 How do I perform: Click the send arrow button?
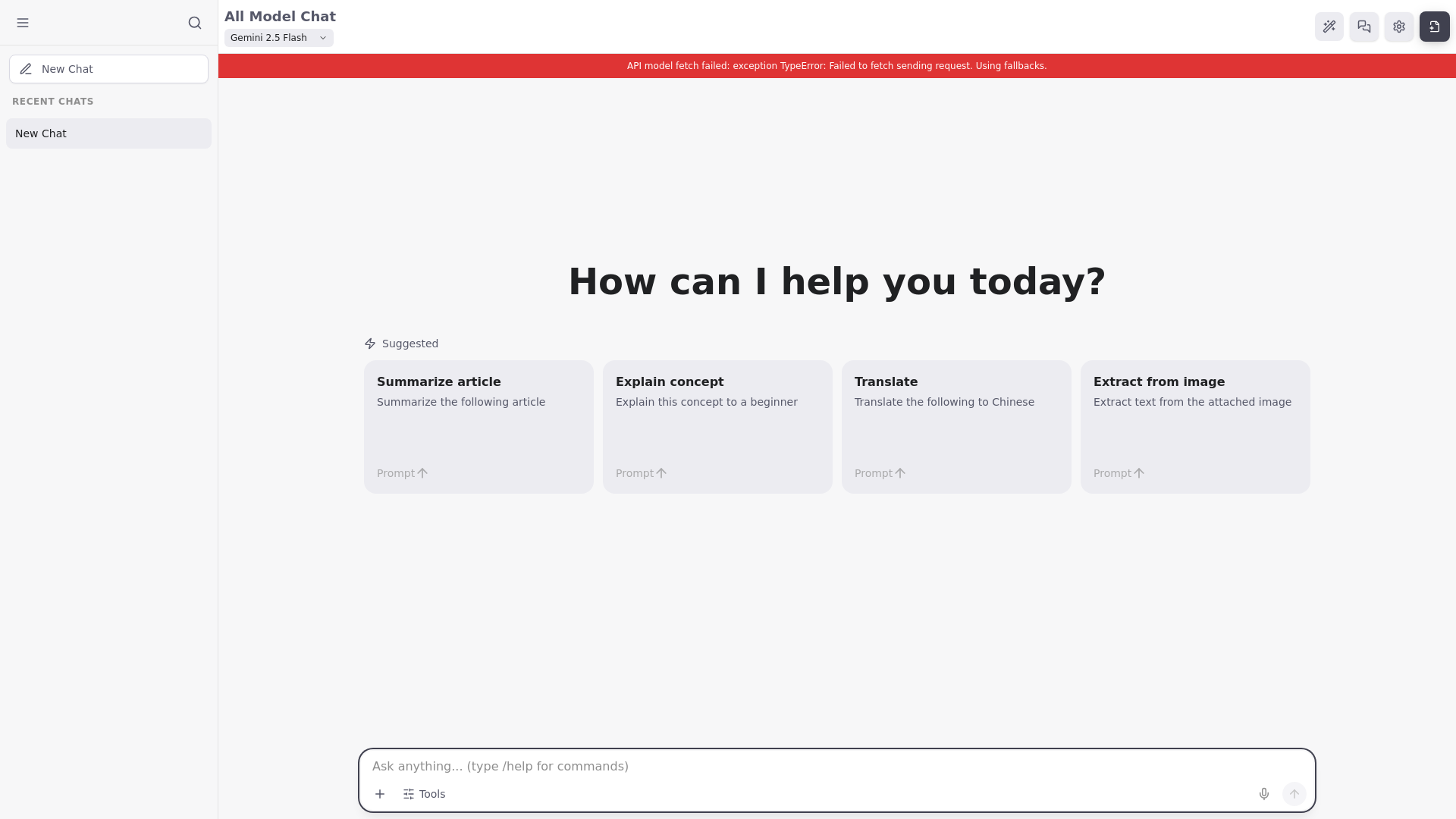pos(1294,794)
